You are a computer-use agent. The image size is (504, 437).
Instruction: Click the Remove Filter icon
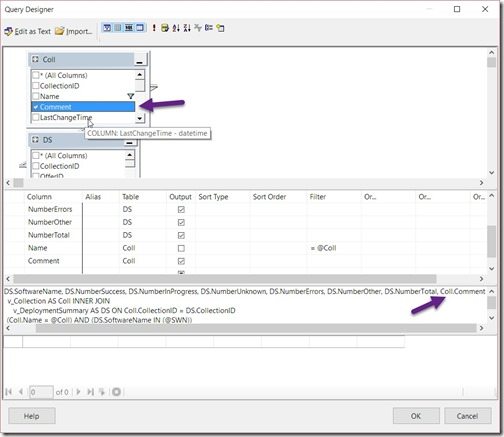(x=198, y=28)
